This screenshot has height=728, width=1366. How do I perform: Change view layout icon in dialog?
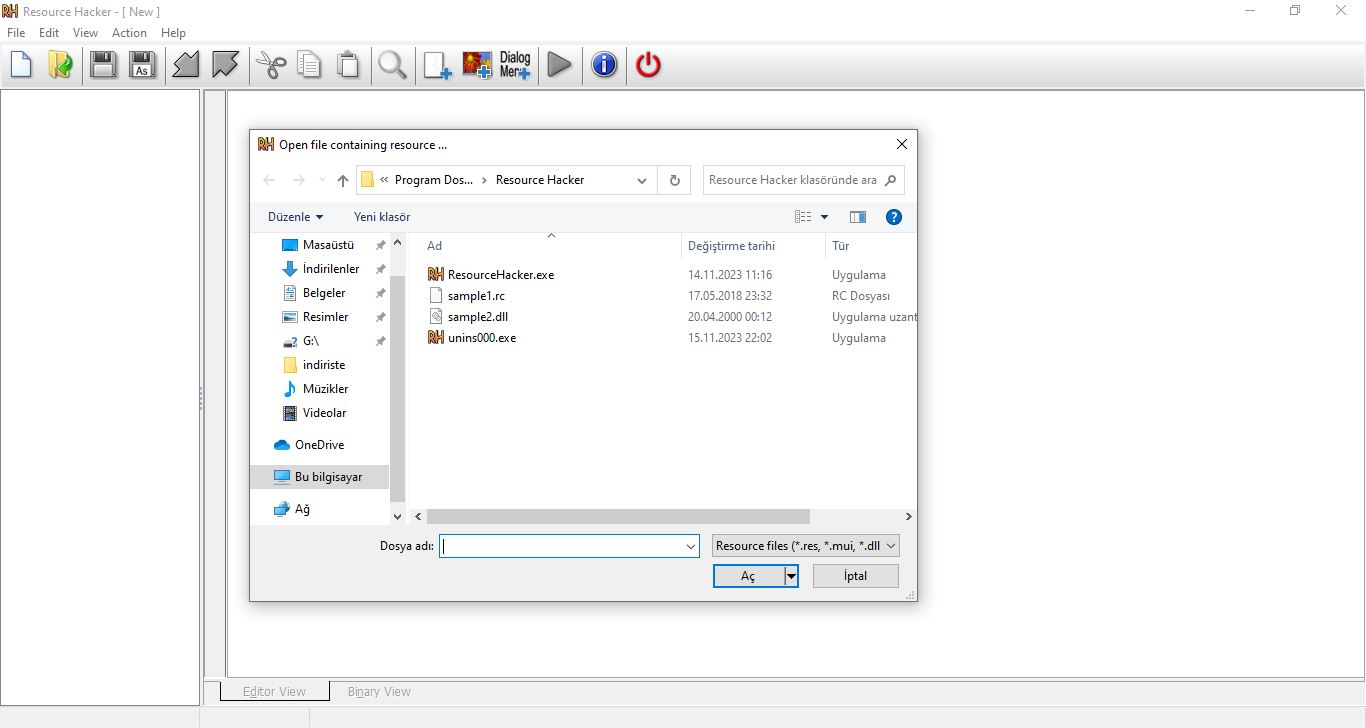click(x=803, y=217)
